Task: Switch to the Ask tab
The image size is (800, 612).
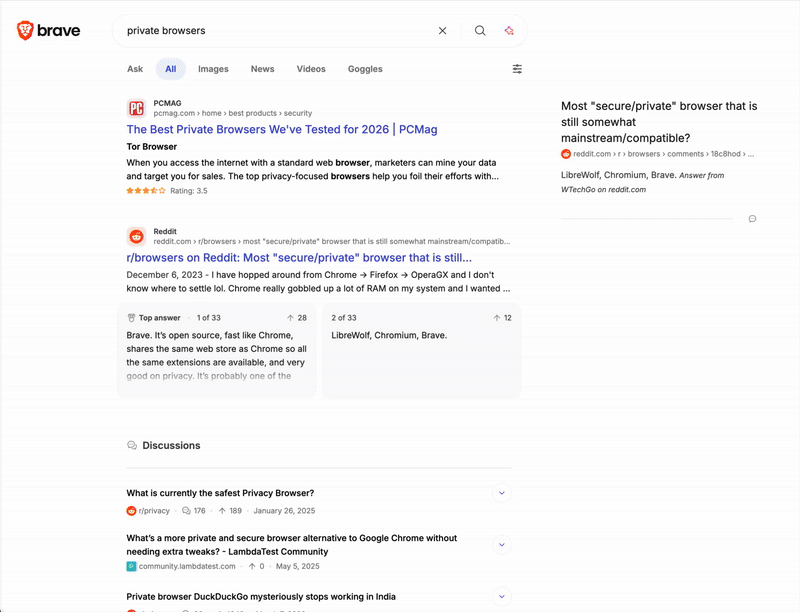Action: click(135, 69)
